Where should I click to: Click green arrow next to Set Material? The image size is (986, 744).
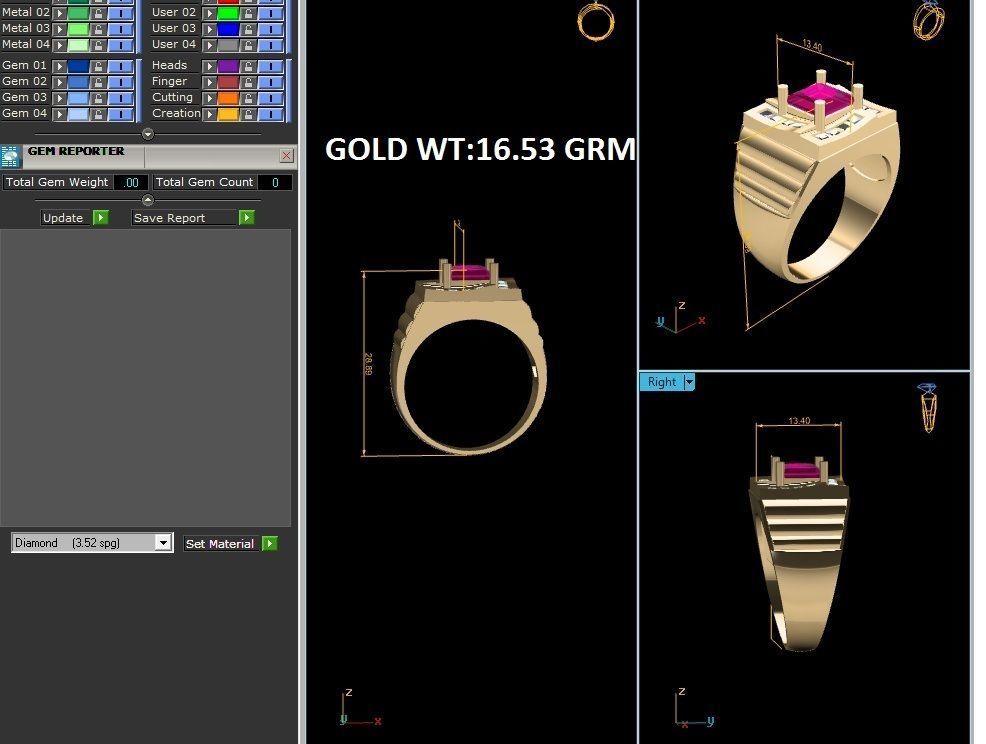click(x=270, y=543)
